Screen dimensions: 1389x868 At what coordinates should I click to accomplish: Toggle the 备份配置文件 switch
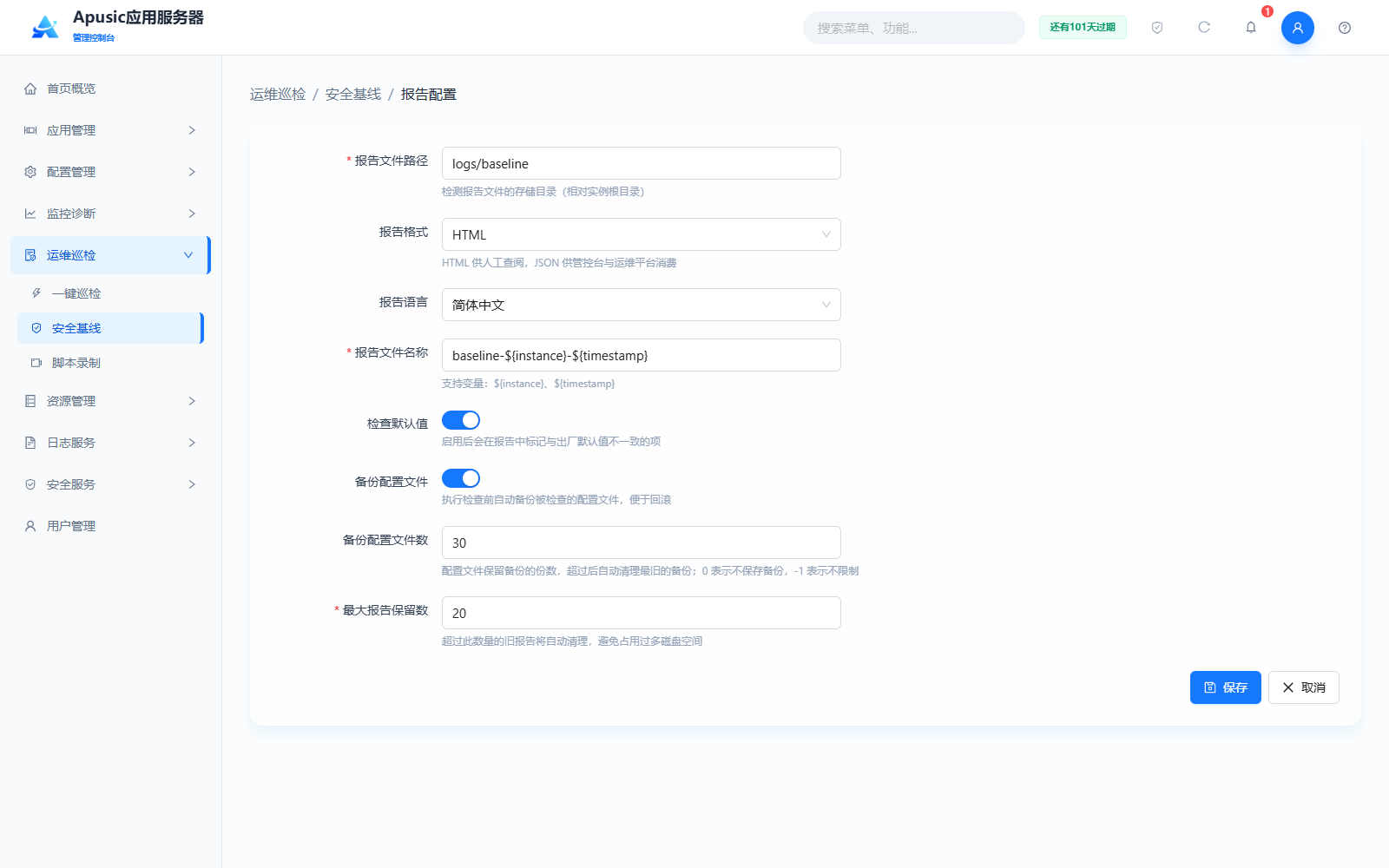461,478
